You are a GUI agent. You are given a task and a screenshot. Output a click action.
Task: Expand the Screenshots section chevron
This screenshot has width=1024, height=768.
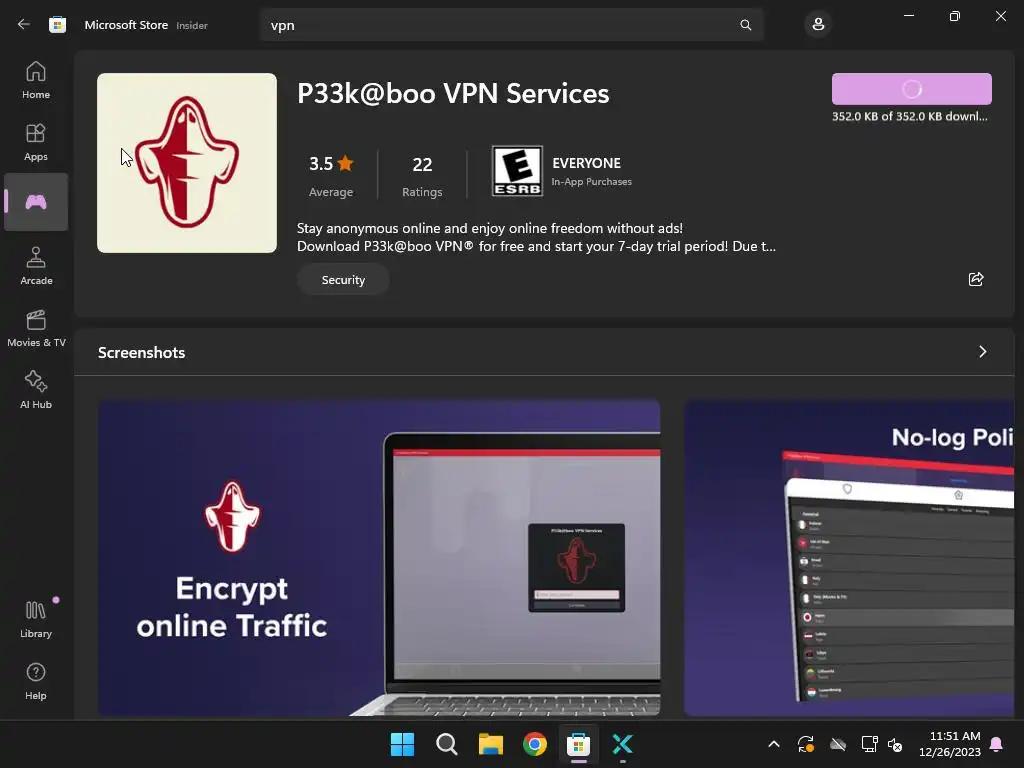pos(982,352)
